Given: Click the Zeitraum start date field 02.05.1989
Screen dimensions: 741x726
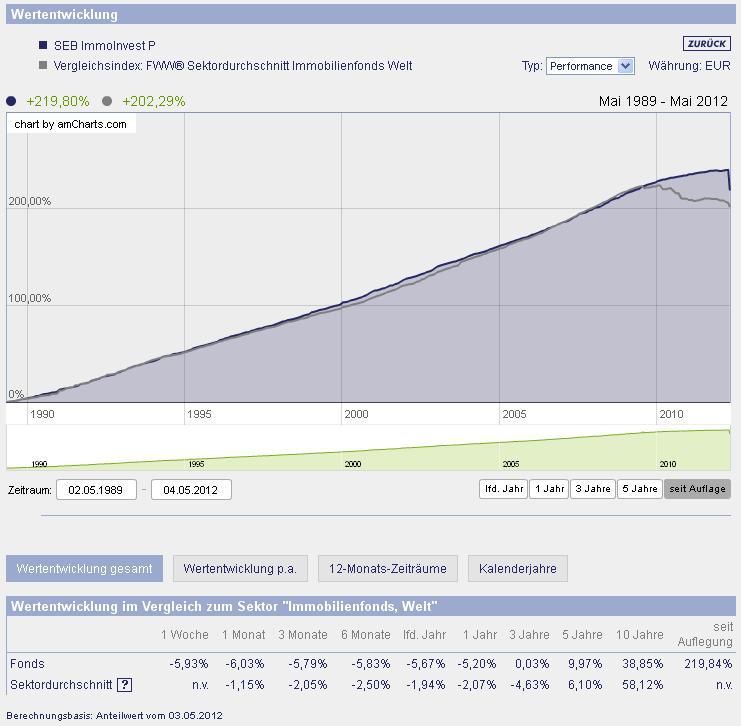Looking at the screenshot, I should point(96,490).
